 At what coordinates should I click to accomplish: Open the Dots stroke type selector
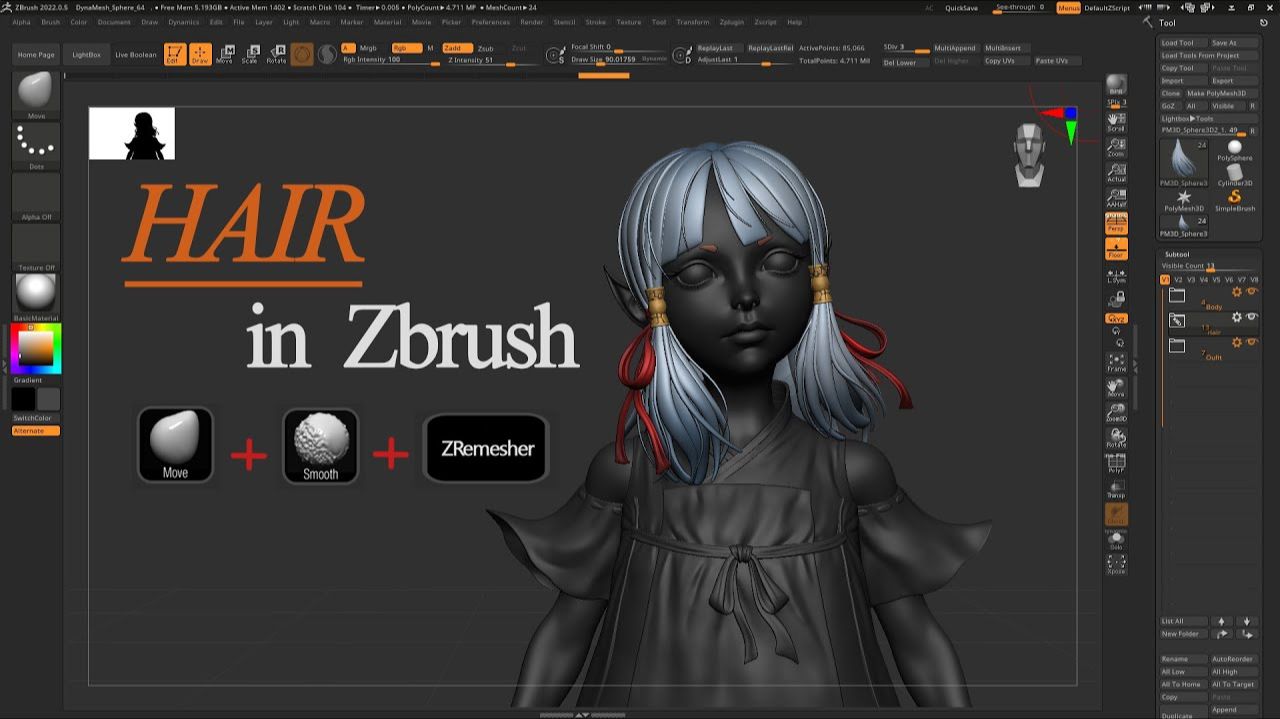[36, 144]
